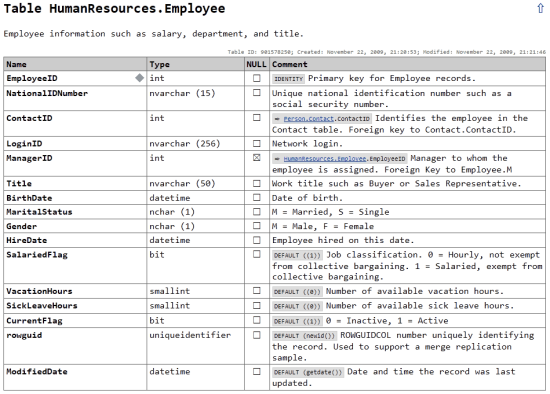The width and height of the screenshot is (550, 394).
Task: Click the primary key diamond icon for EmployeeID
Action: 140,78
